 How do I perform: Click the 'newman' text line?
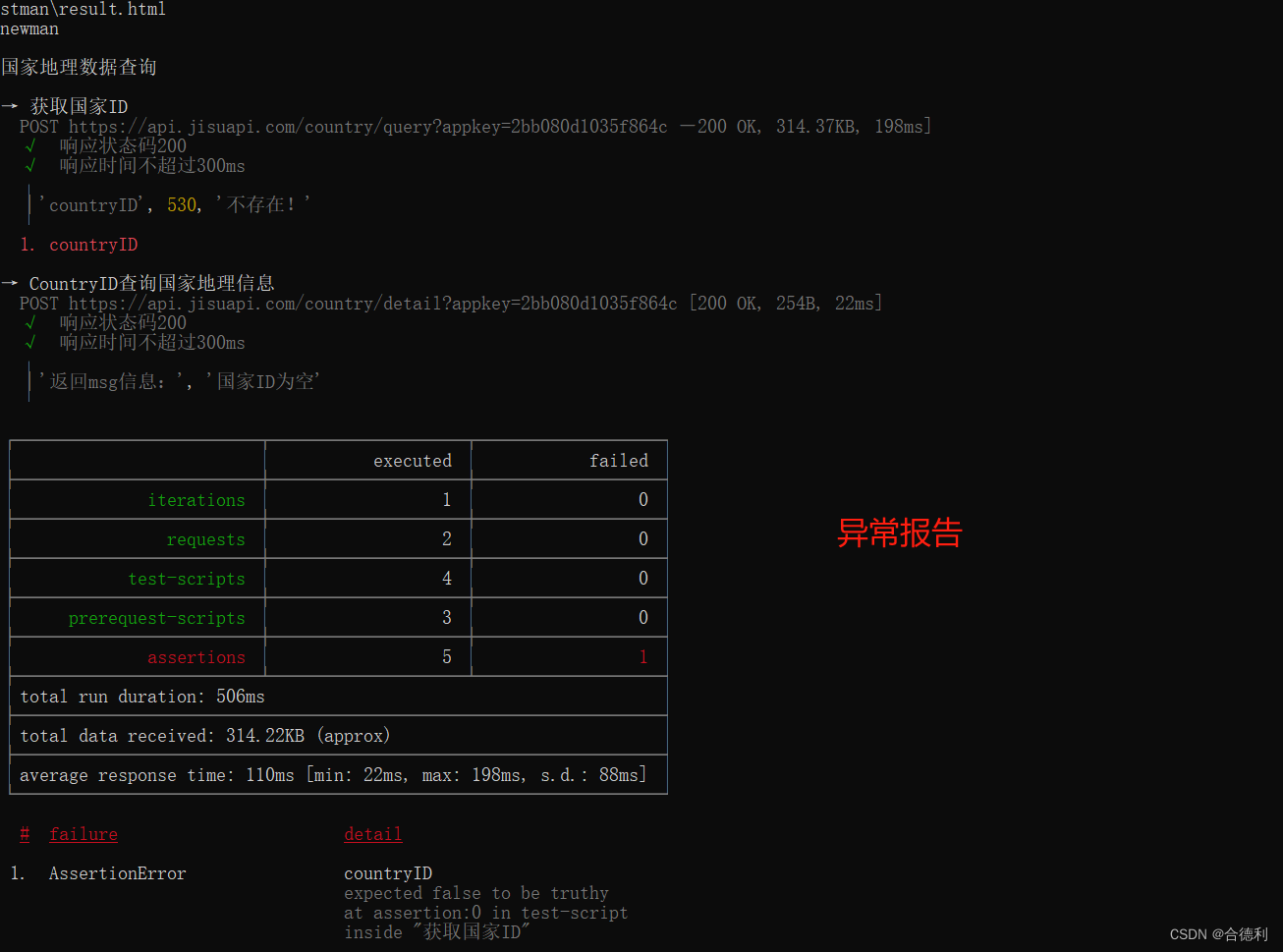[x=29, y=29]
